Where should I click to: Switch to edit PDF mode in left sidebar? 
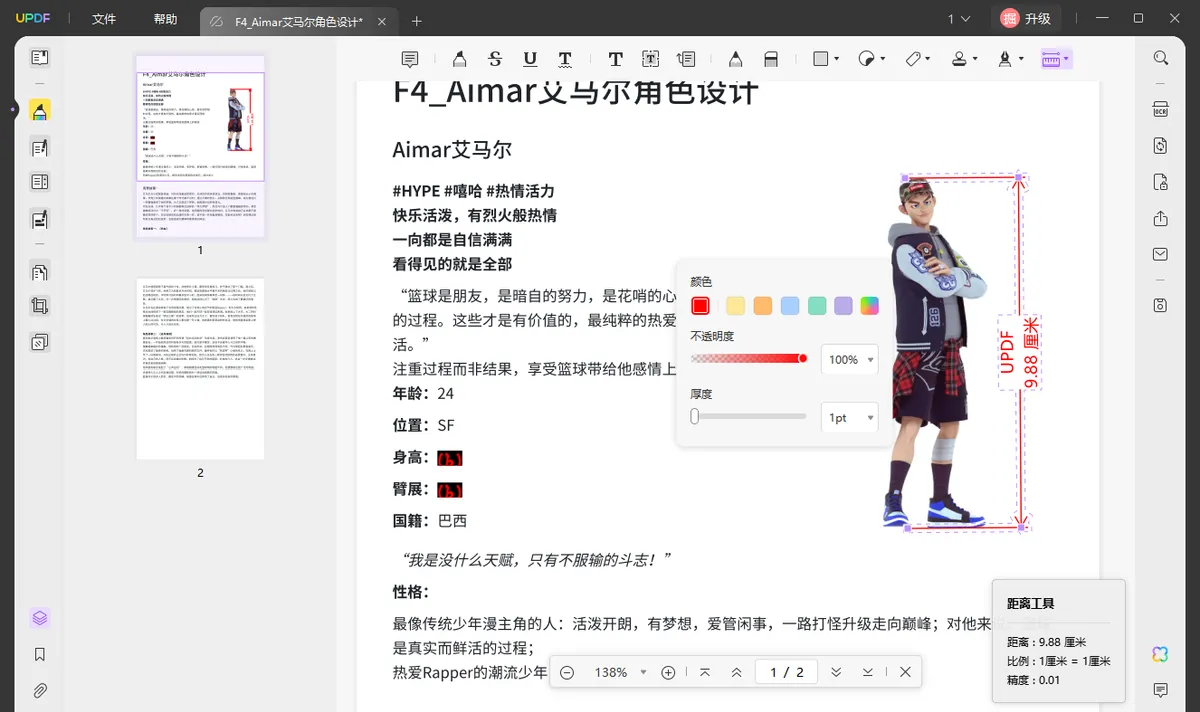click(x=40, y=148)
